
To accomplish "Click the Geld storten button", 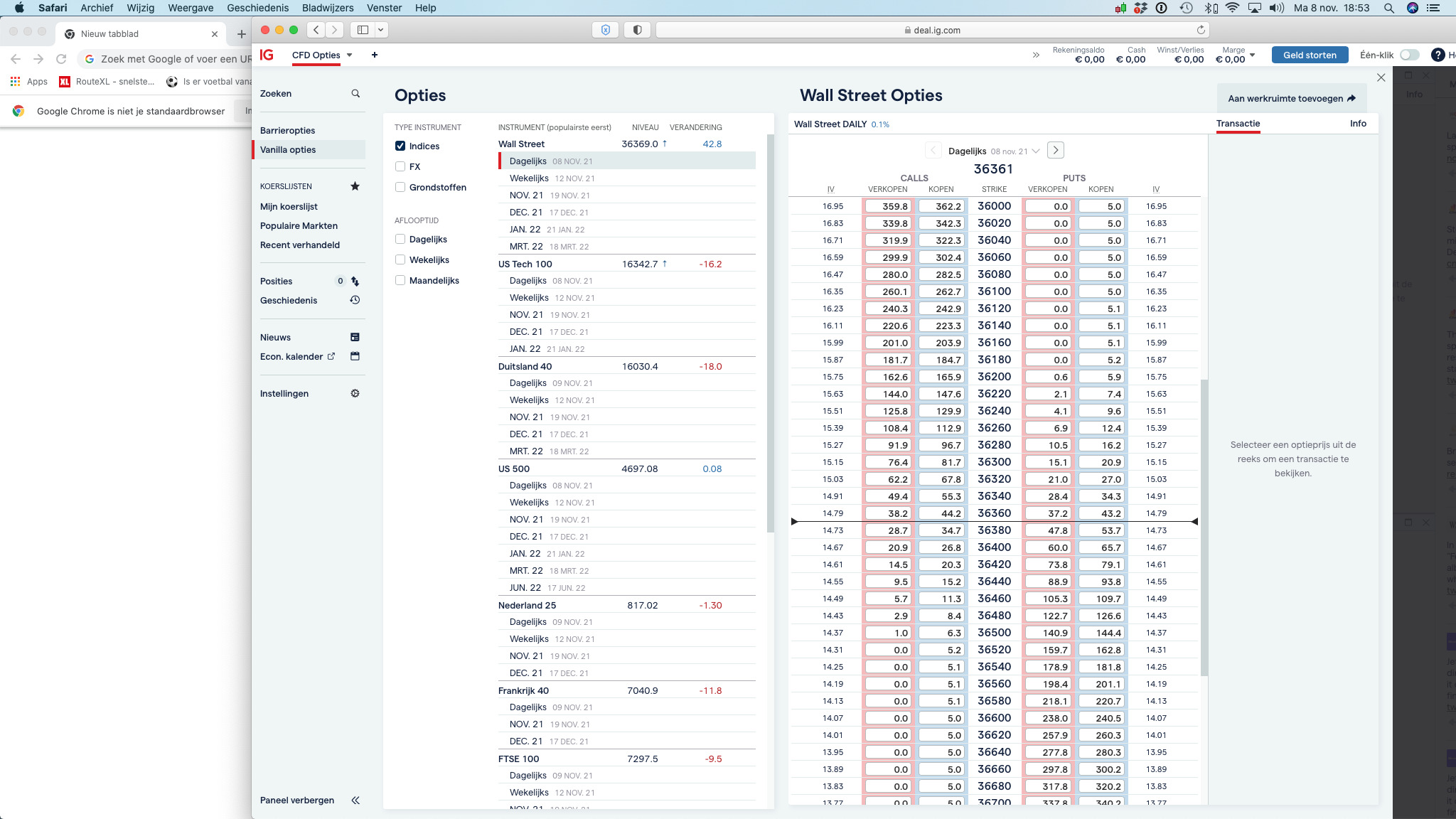I will click(x=1310, y=55).
